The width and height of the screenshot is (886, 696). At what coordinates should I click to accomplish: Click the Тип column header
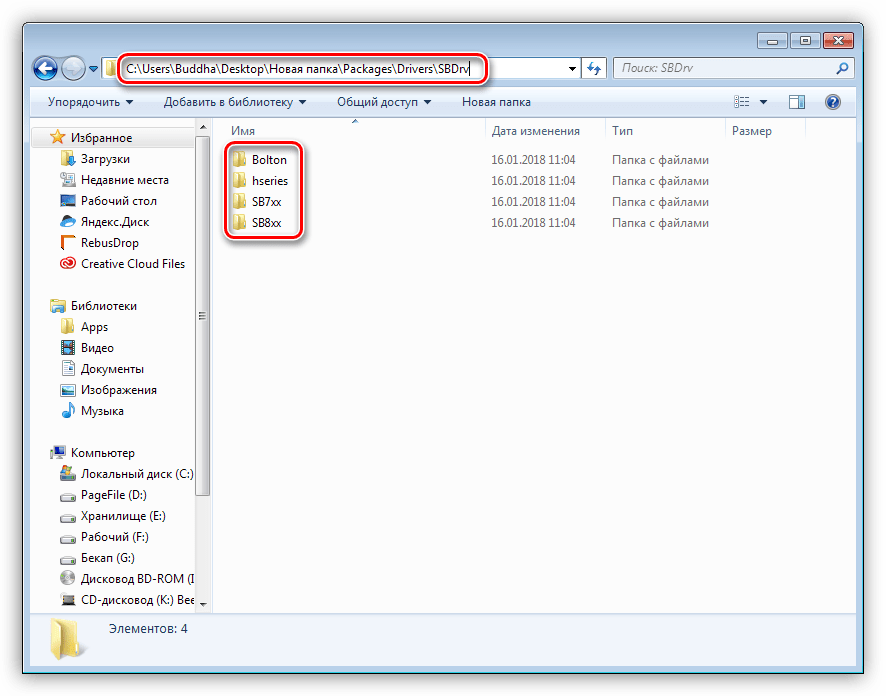pyautogui.click(x=623, y=131)
